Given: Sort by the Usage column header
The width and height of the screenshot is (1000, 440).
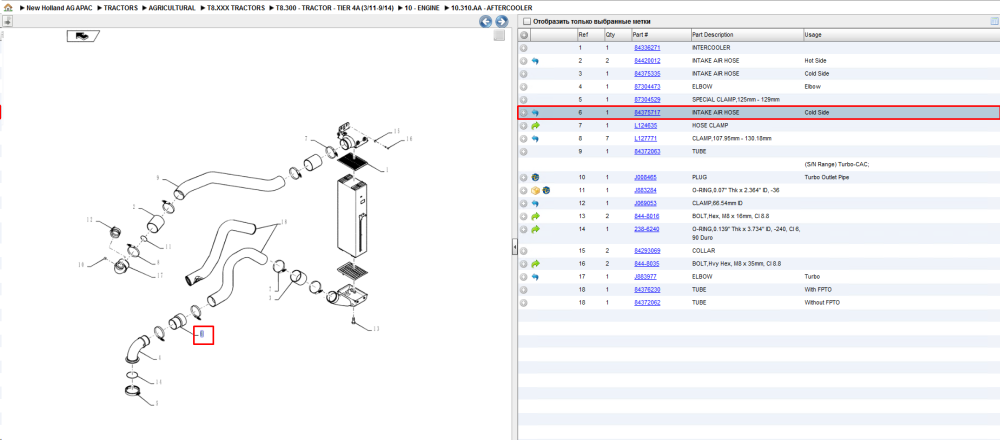Looking at the screenshot, I should pyautogui.click(x=901, y=34).
